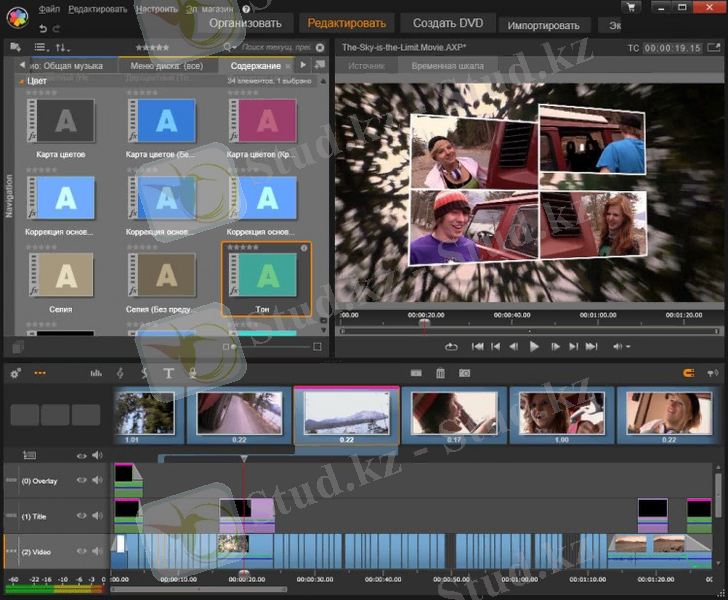
Task: Click the Создать DVD button
Action: click(446, 23)
